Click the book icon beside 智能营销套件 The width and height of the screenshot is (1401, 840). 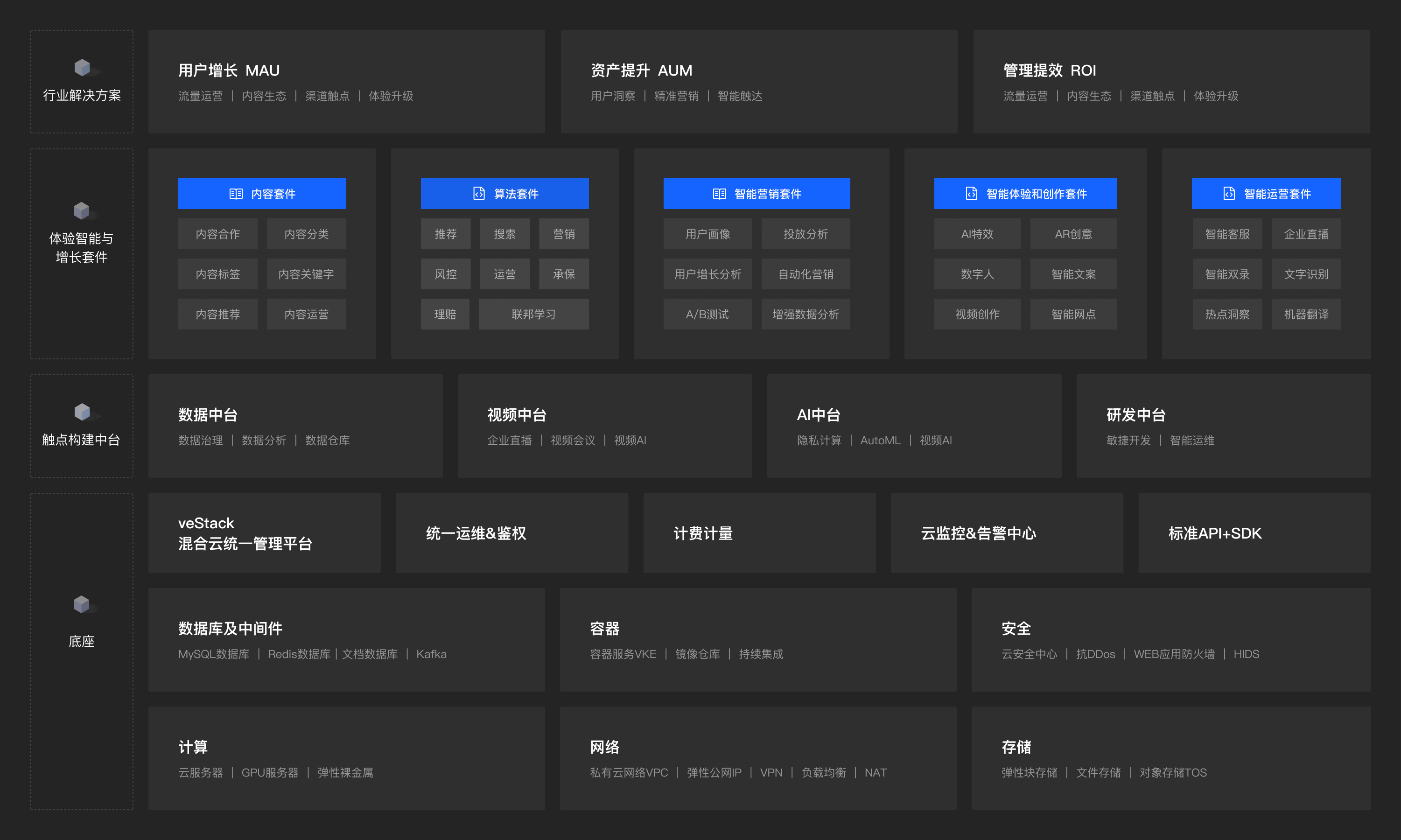tap(719, 194)
